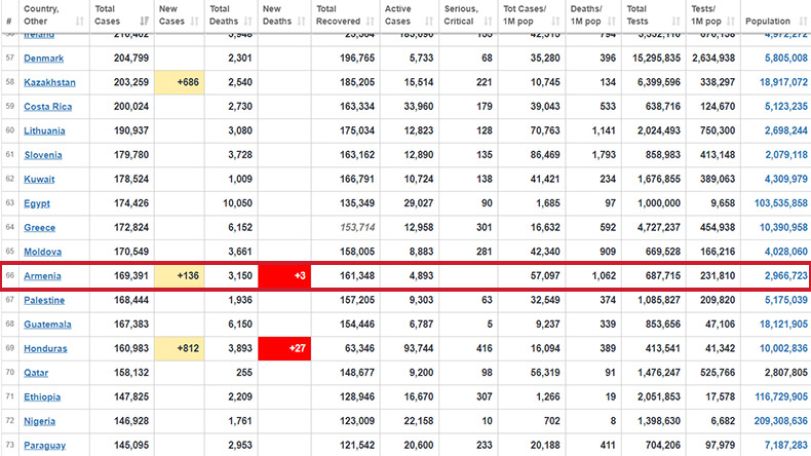Sort by Tests/1M pop column icon
The height and width of the screenshot is (456, 811).
tap(730, 21)
